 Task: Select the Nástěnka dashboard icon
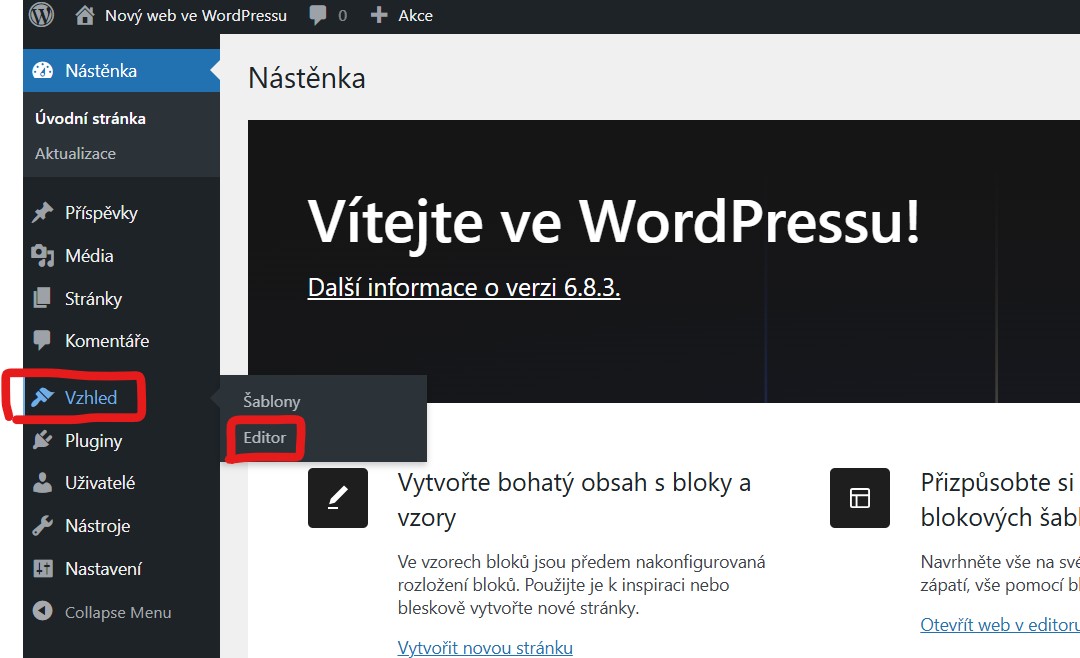(42, 70)
